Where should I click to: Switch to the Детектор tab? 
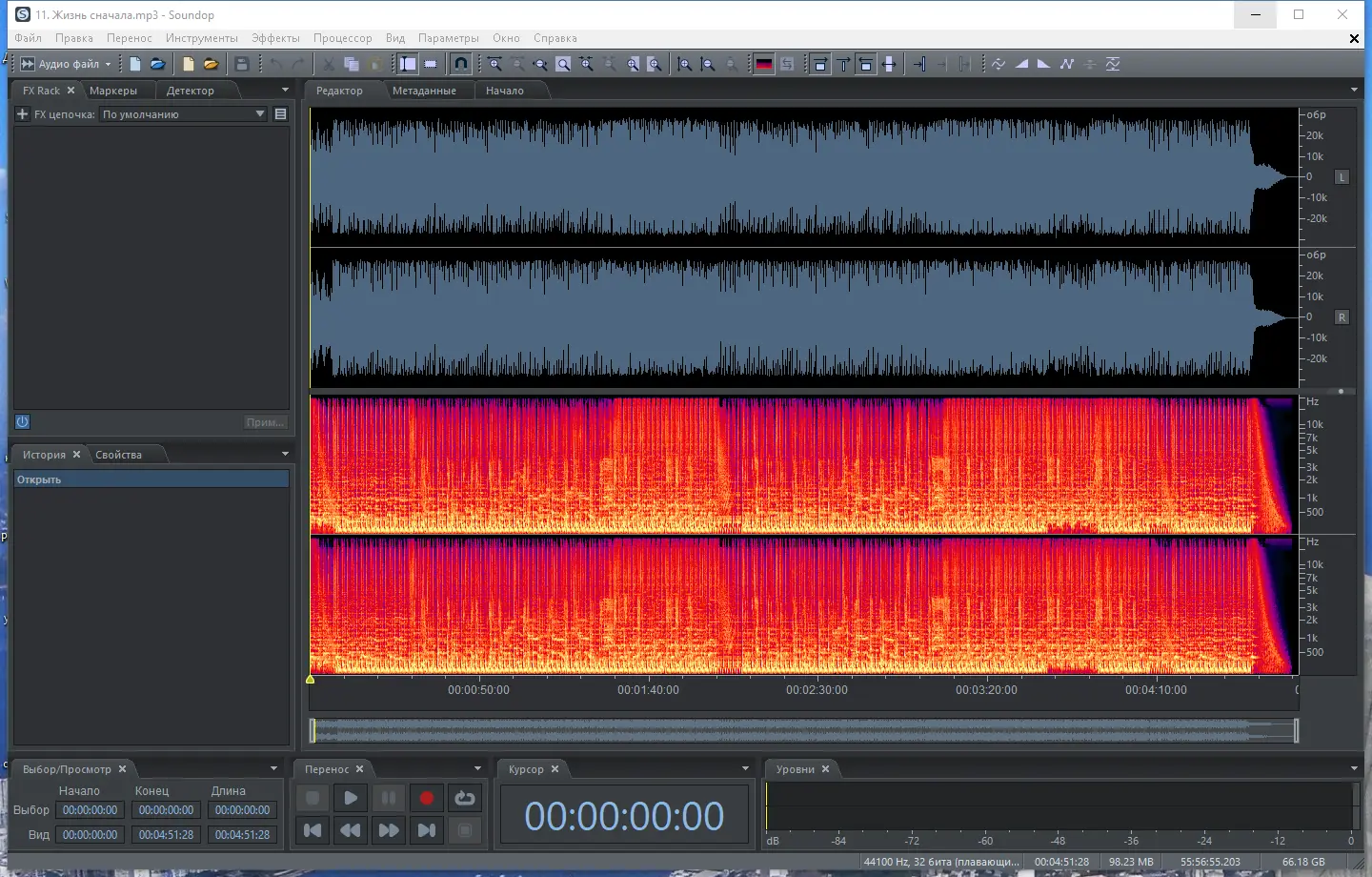pyautogui.click(x=191, y=91)
